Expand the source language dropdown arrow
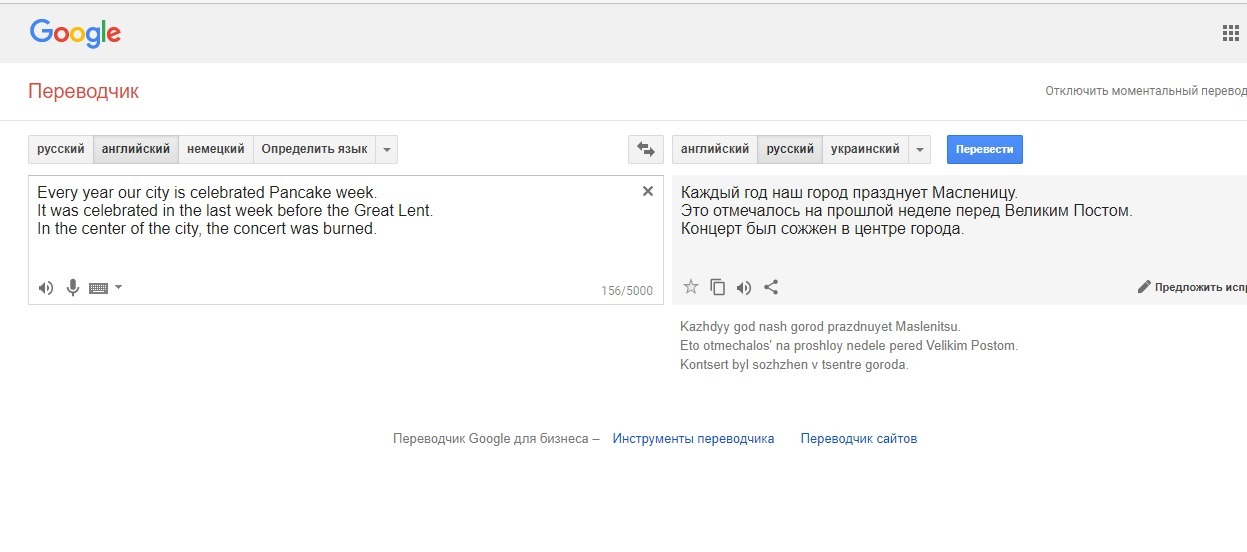This screenshot has height=552, width=1247. coord(387,149)
